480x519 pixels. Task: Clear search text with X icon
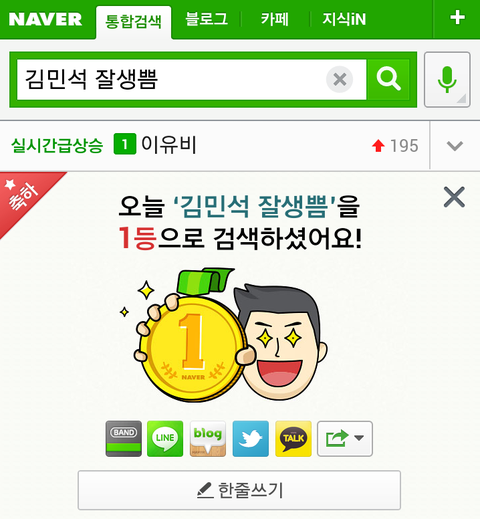coord(339,79)
